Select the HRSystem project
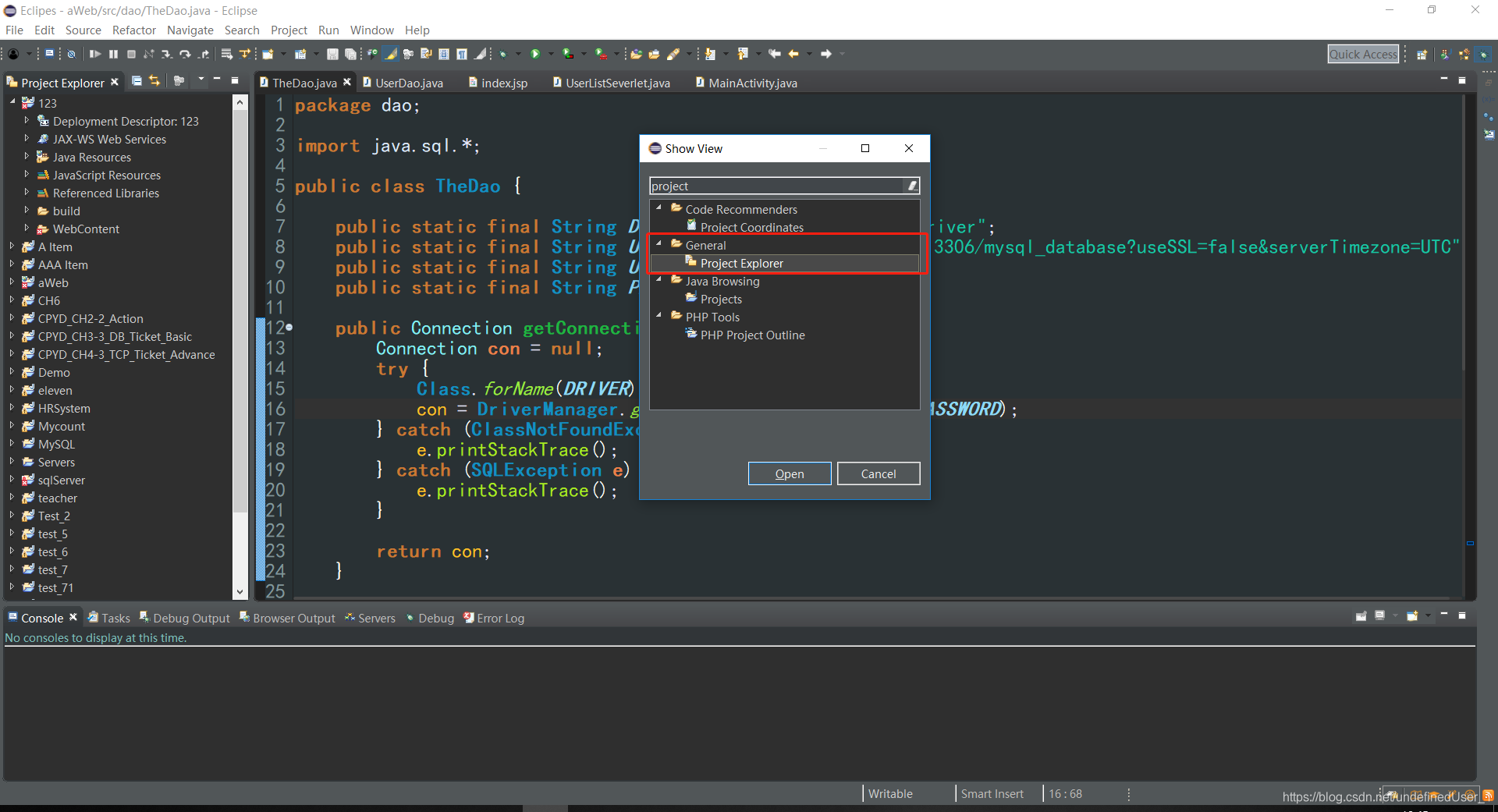1498x812 pixels. pos(64,408)
